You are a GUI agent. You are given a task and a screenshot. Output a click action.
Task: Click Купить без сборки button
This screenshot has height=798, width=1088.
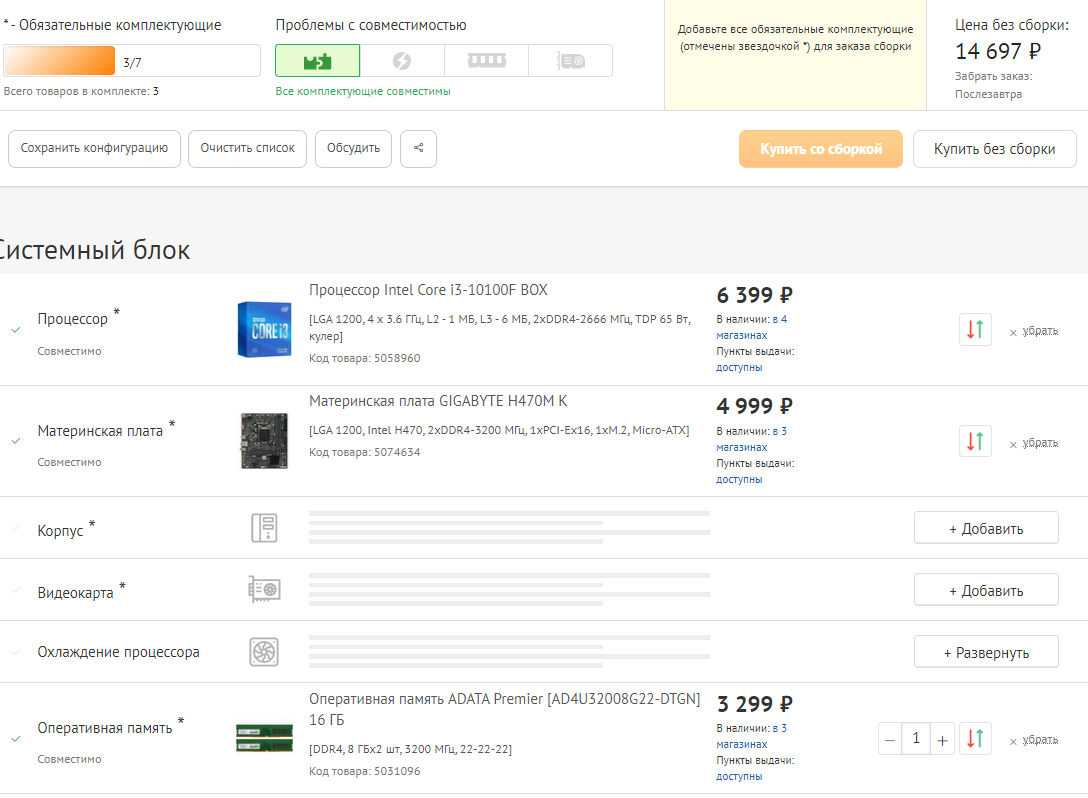(x=994, y=148)
